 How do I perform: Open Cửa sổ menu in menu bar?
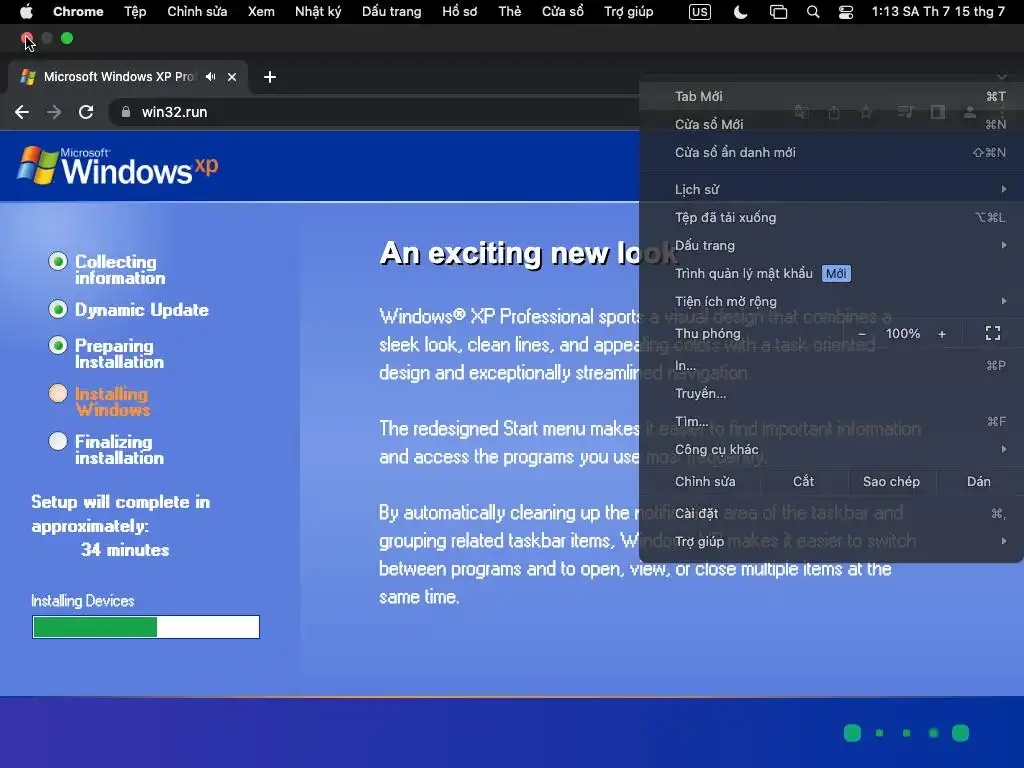pyautogui.click(x=563, y=12)
